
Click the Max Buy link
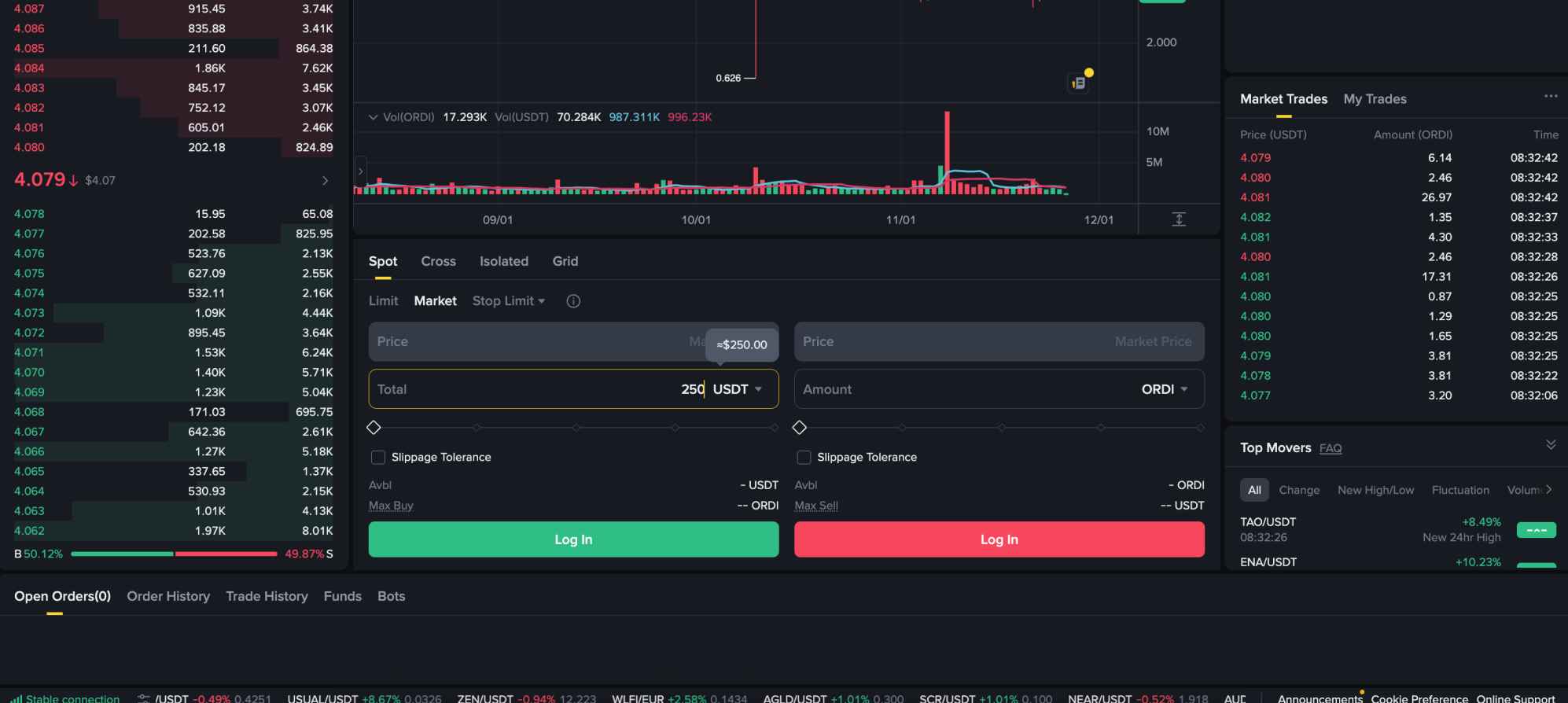tap(391, 506)
